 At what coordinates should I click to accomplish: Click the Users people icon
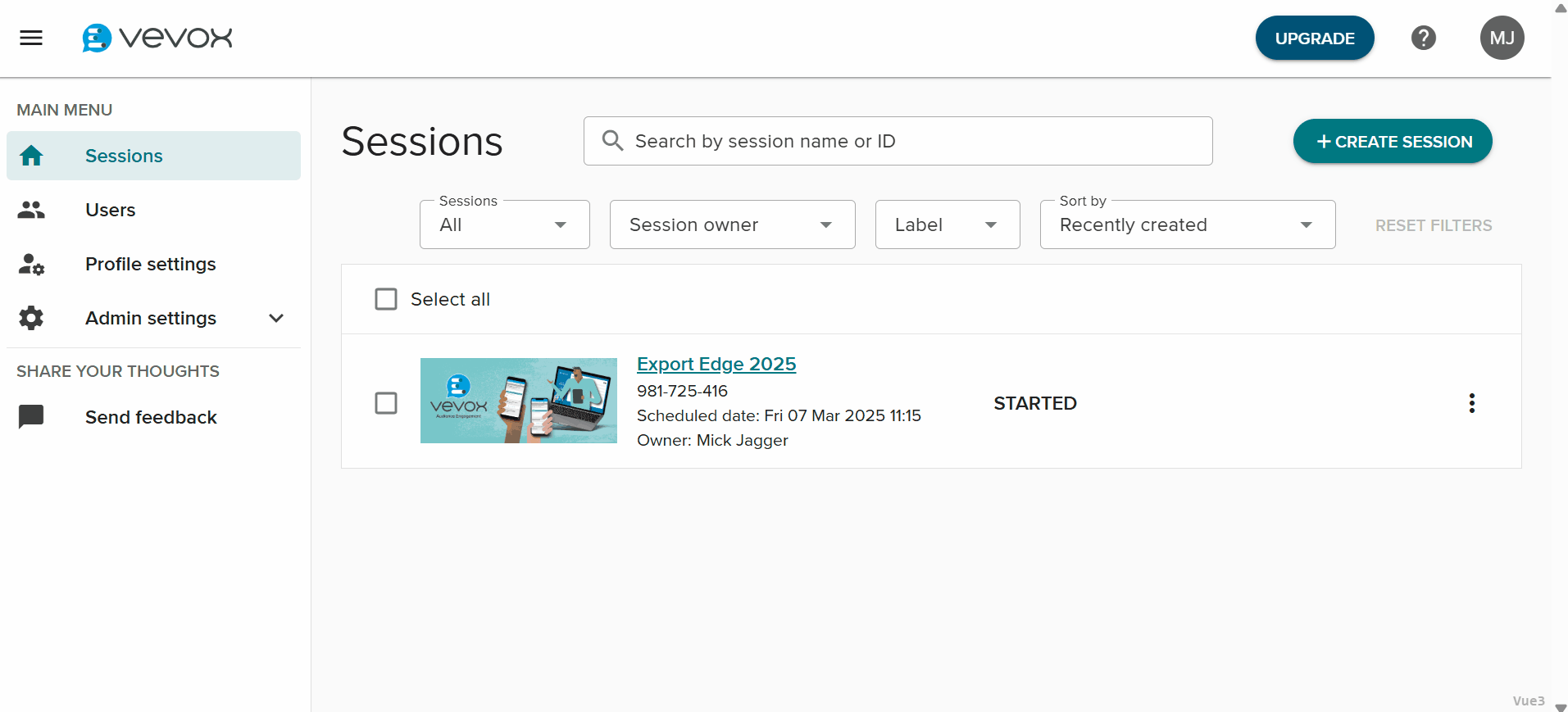[31, 210]
